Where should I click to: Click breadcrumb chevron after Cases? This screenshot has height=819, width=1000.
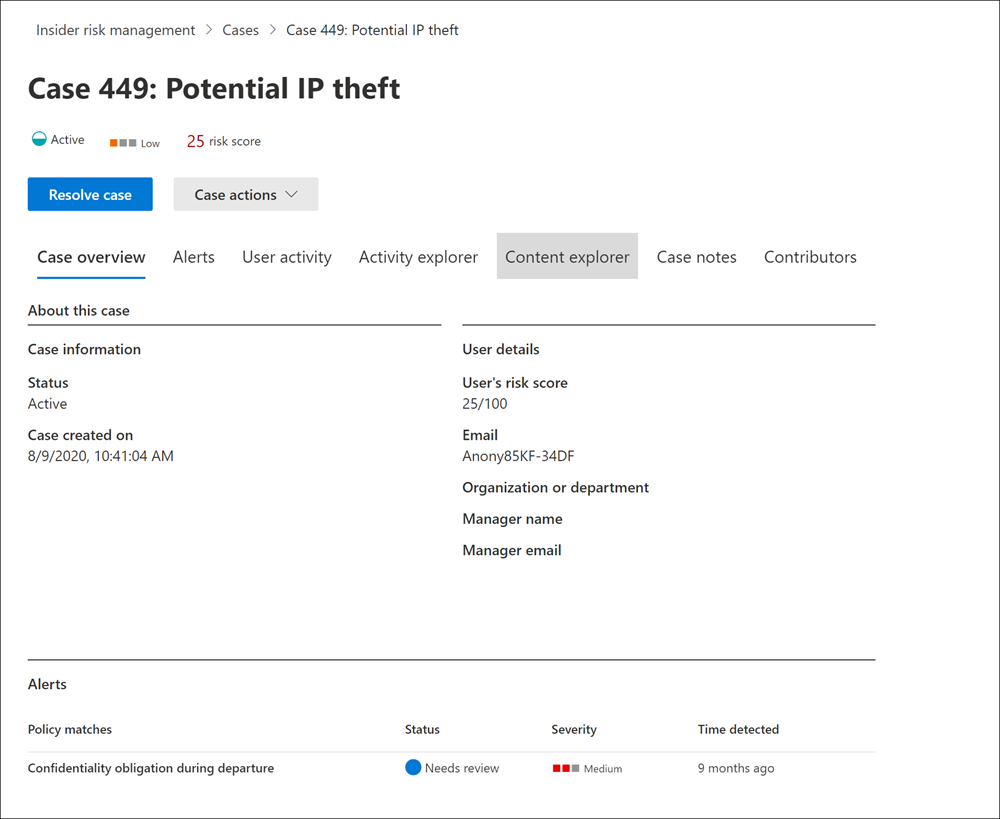(x=273, y=30)
